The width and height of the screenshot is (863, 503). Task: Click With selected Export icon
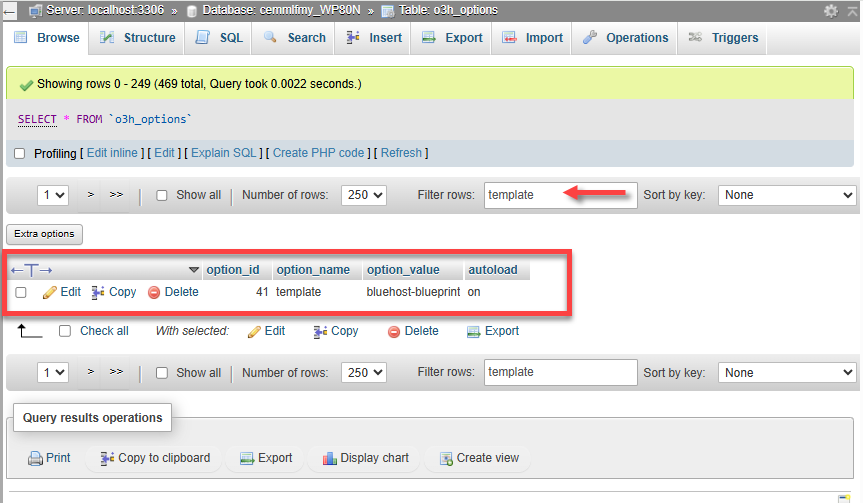(x=473, y=332)
